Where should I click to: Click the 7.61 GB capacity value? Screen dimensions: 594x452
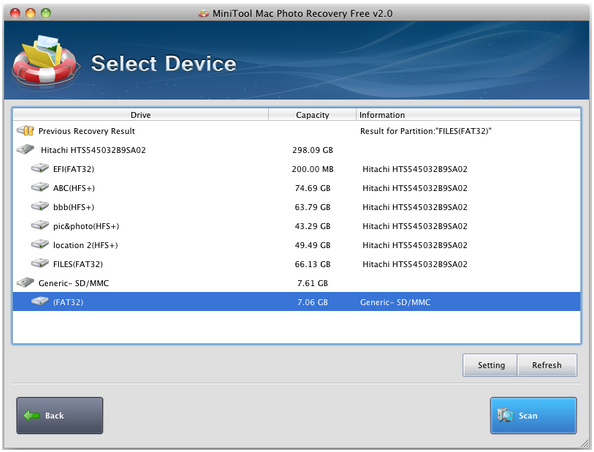tap(313, 283)
